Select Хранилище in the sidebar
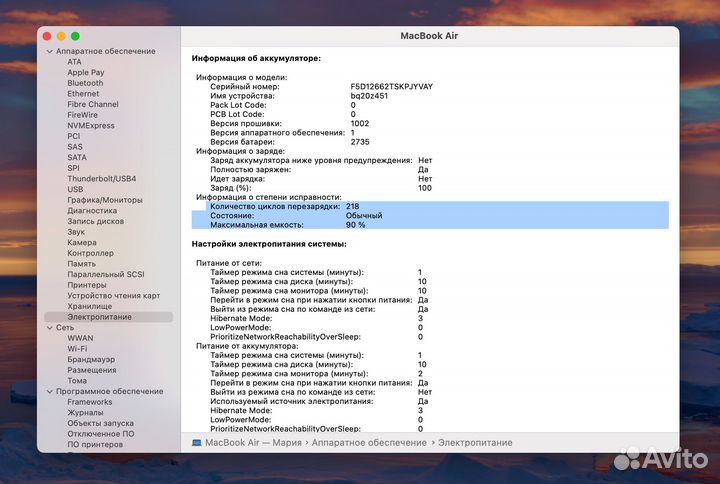The height and width of the screenshot is (484, 720). (x=90, y=306)
